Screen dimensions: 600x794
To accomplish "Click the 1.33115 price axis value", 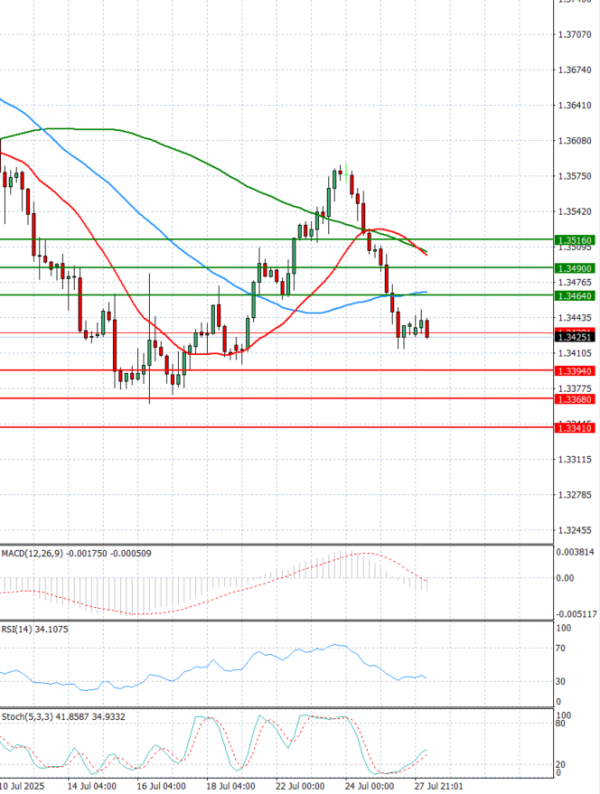I will click(575, 459).
